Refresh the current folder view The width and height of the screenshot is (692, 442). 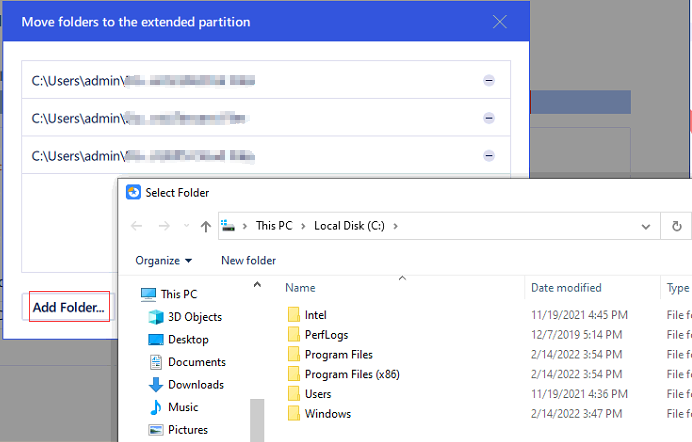coord(677,227)
